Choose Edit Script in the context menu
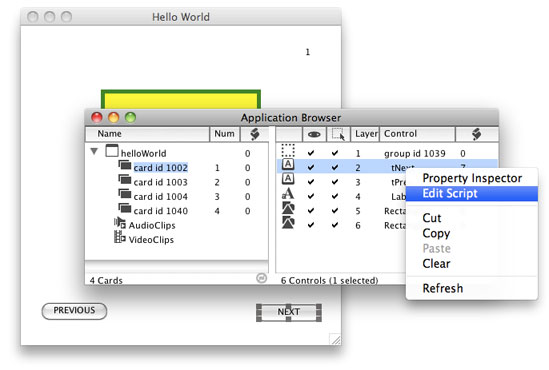Viewport: 549px width, 370px height. (x=472, y=194)
